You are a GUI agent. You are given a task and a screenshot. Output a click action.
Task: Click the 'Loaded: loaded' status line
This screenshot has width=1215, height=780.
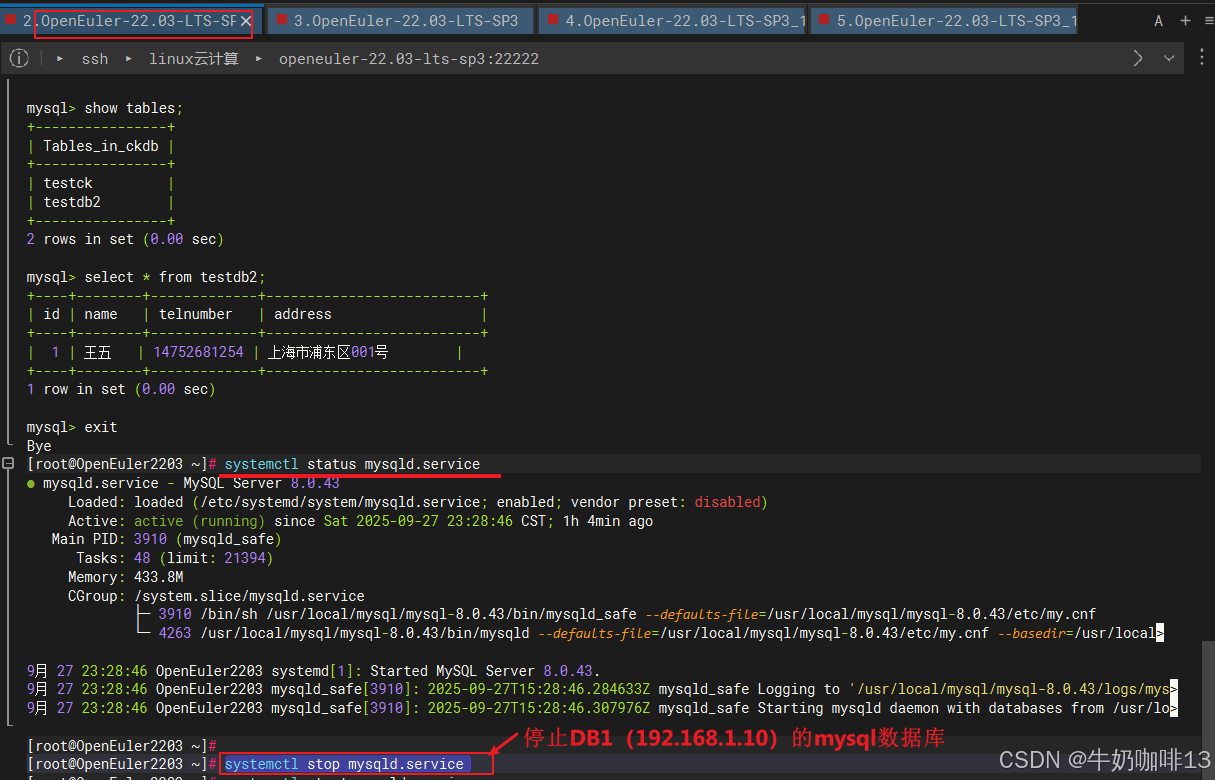pyautogui.click(x=417, y=502)
